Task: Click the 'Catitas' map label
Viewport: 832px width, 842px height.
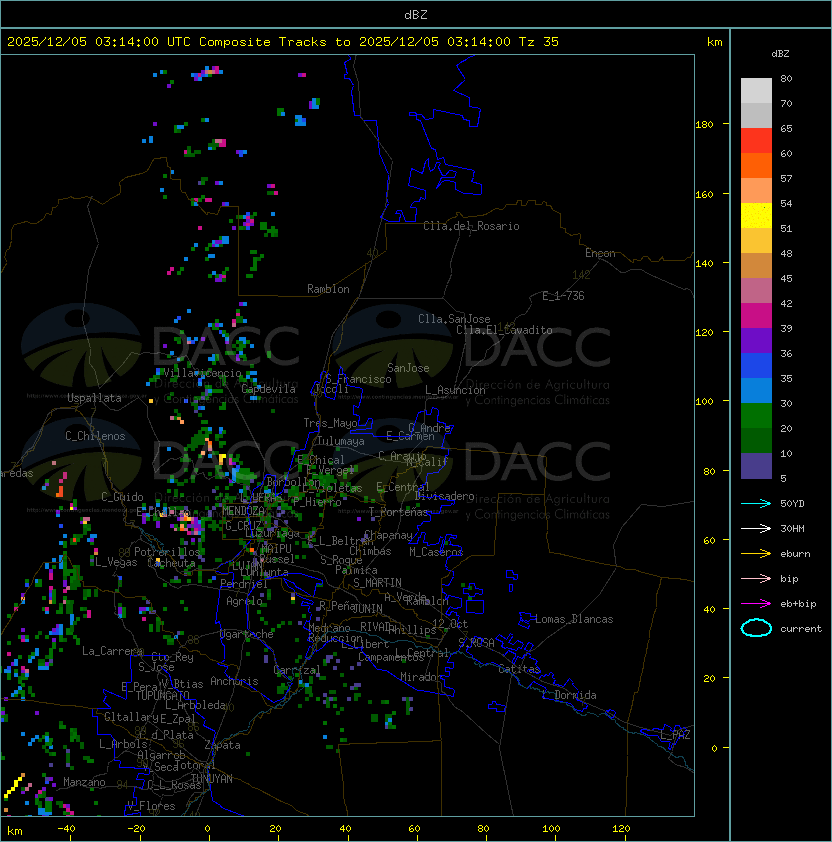Action: click(519, 669)
